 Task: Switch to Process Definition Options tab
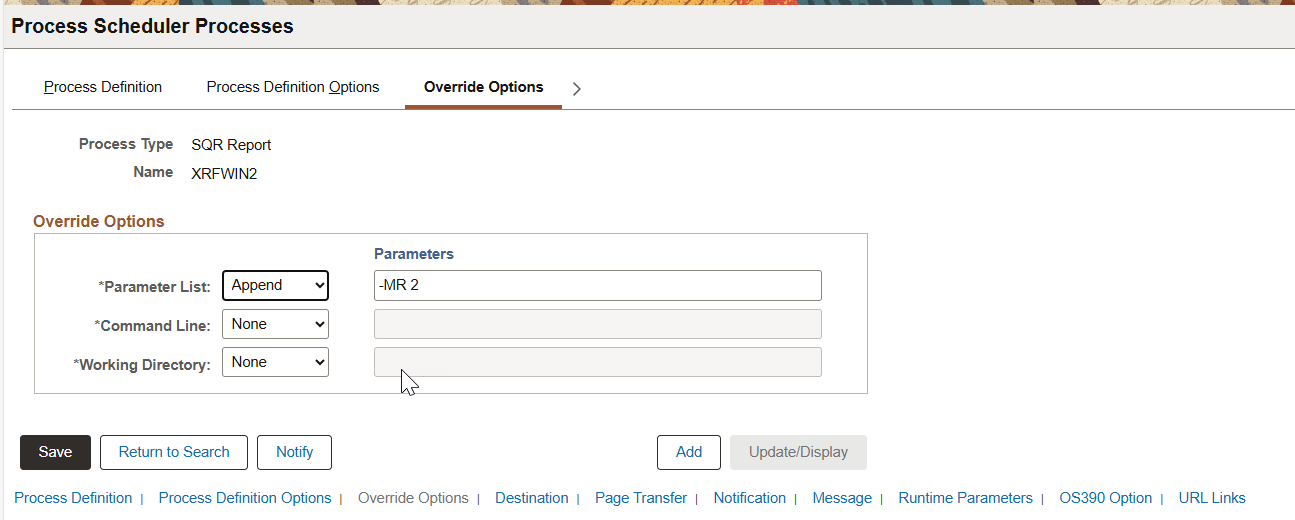[x=292, y=87]
